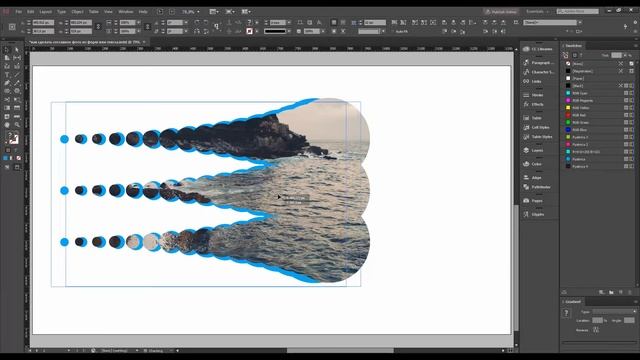Toggle fill/stroke selector in Swatches panel
Screen dimensions: 640x360
(565, 55)
